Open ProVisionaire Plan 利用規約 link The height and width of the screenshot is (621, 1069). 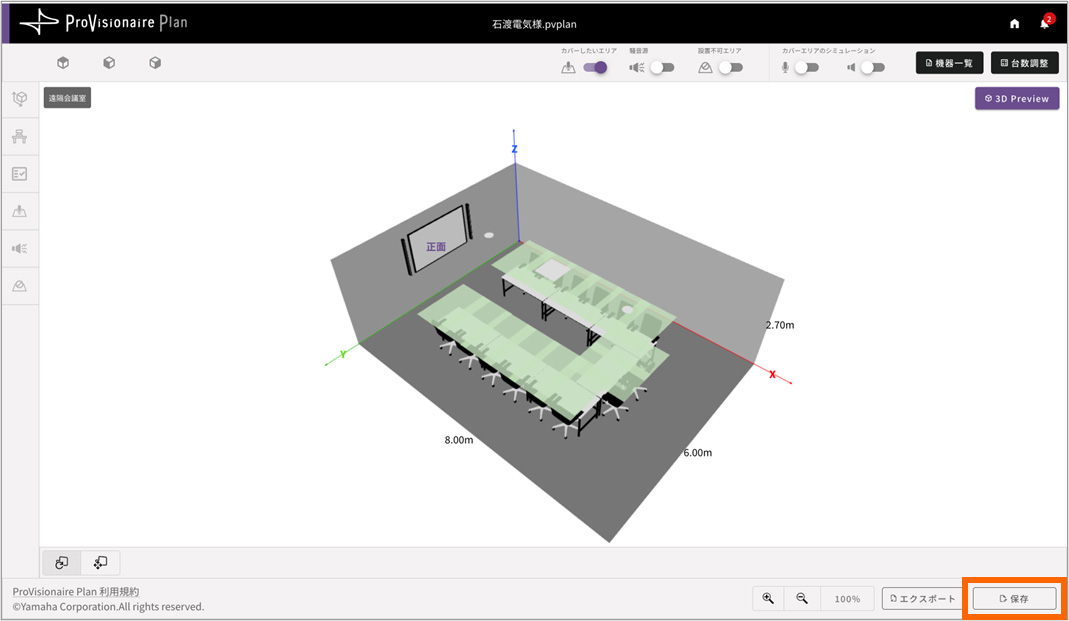point(76,592)
